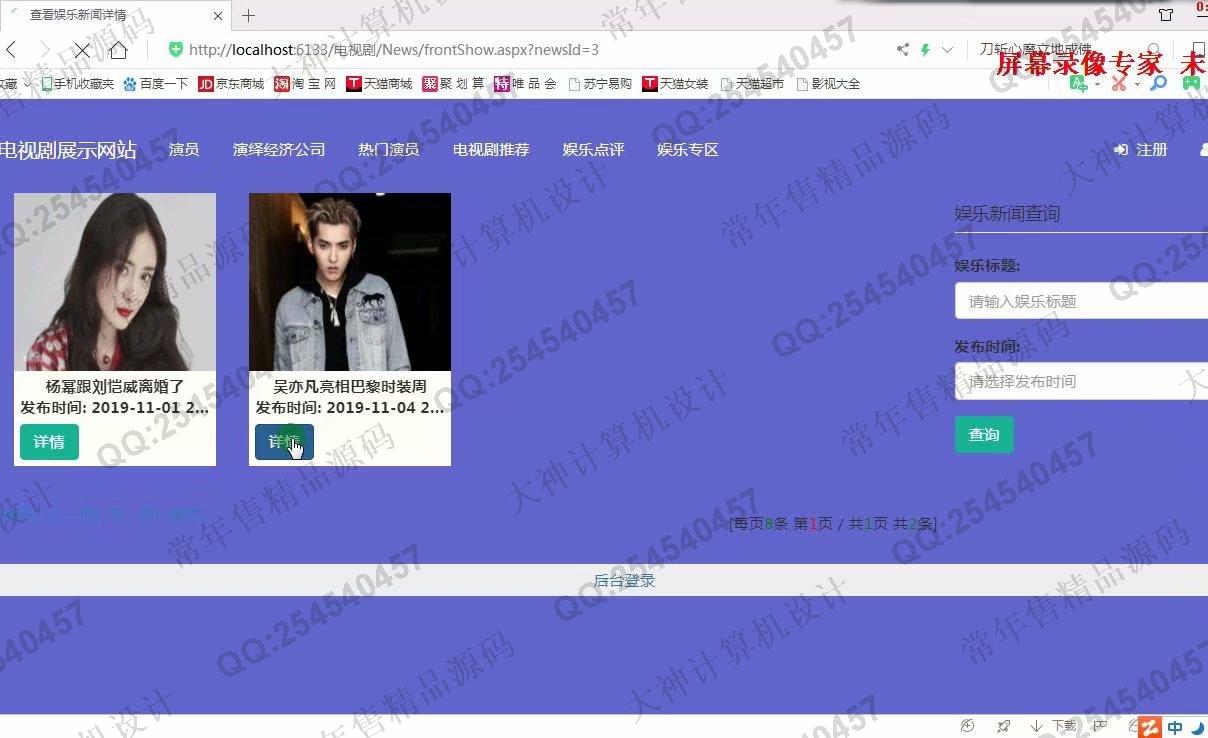
Task: Open 详情 for 杨幂跟刘恺威离婚了
Action: pos(49,442)
